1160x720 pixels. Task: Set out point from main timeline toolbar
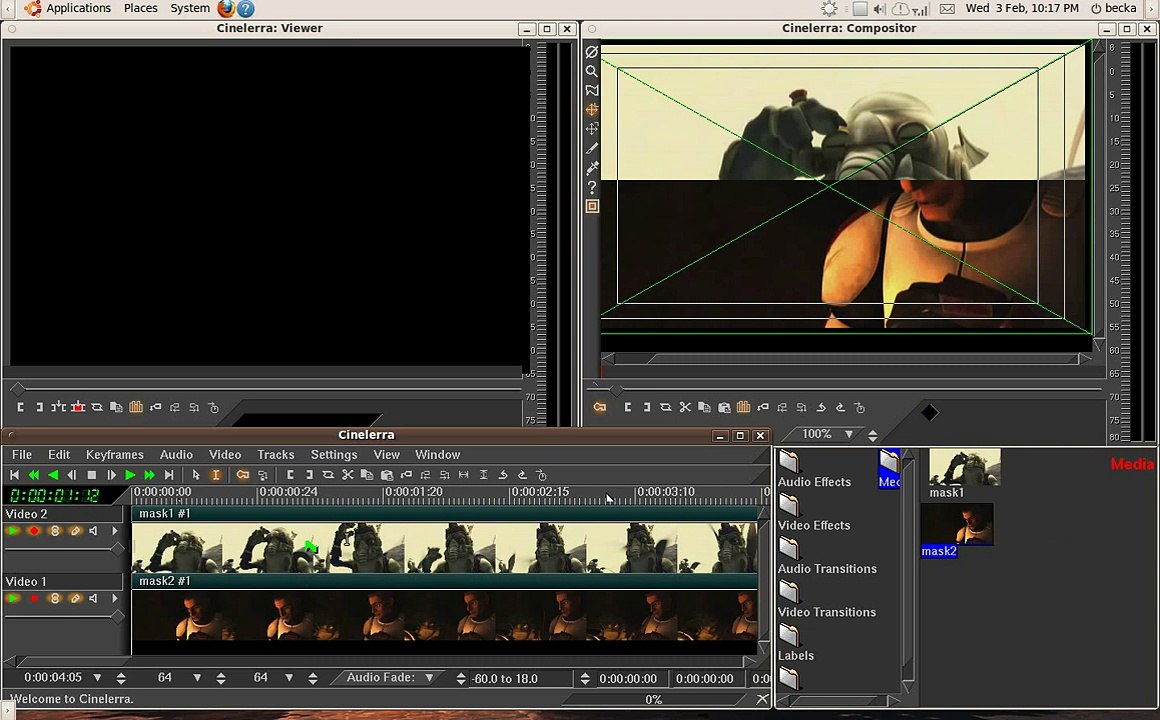(x=309, y=475)
